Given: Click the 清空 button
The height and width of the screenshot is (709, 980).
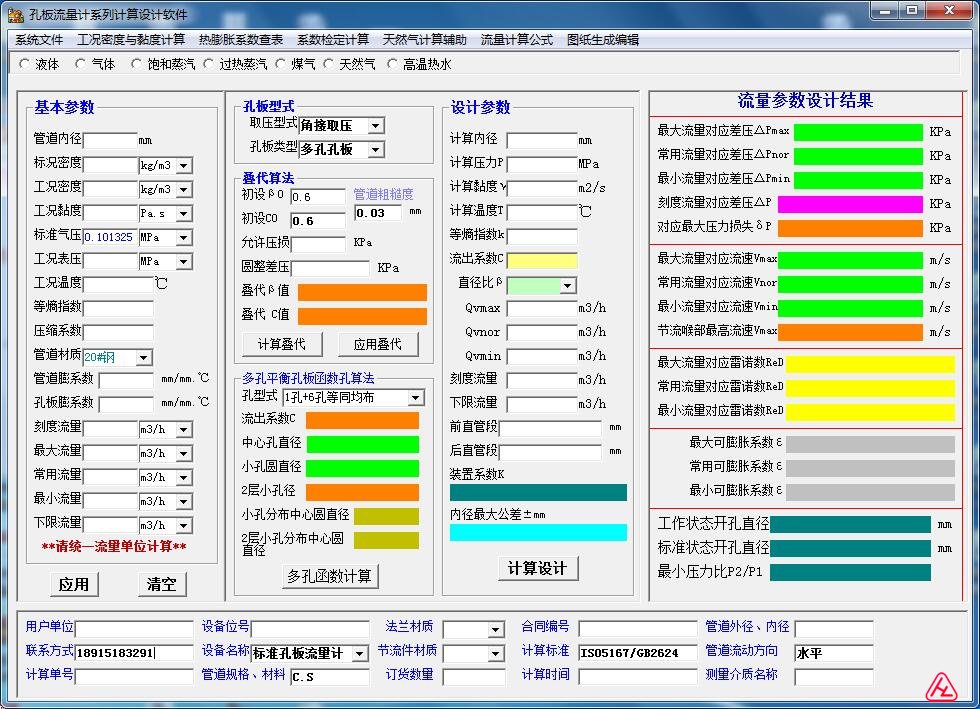Looking at the screenshot, I should 162,585.
